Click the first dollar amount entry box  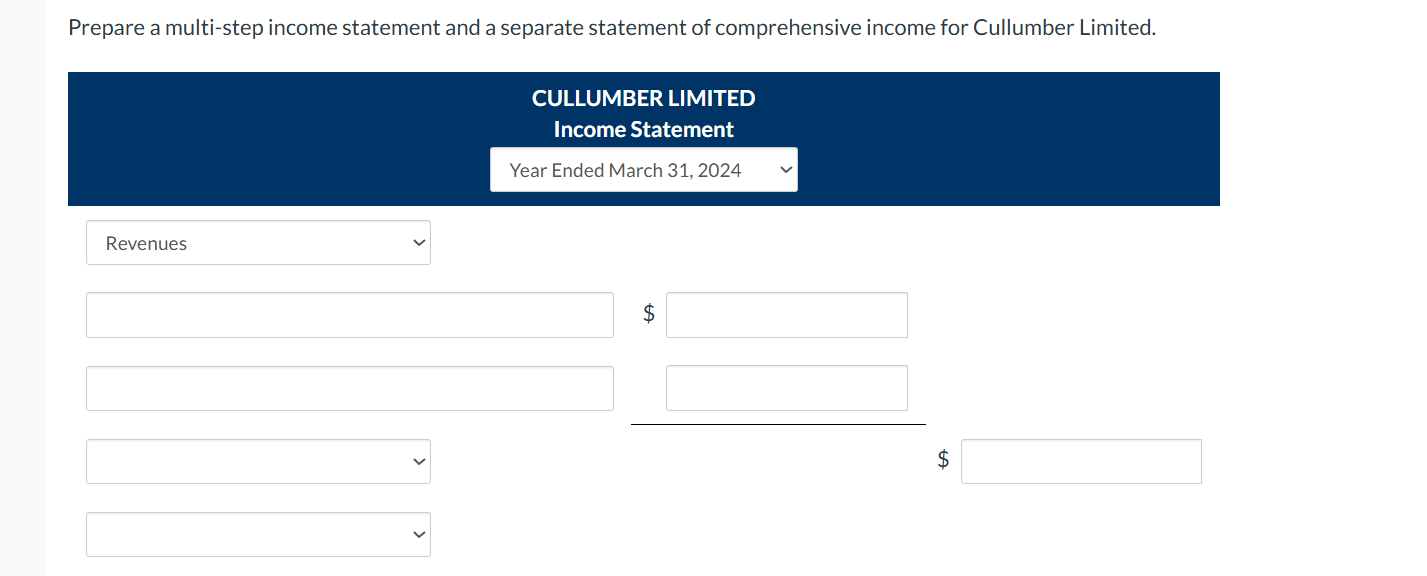coord(786,314)
